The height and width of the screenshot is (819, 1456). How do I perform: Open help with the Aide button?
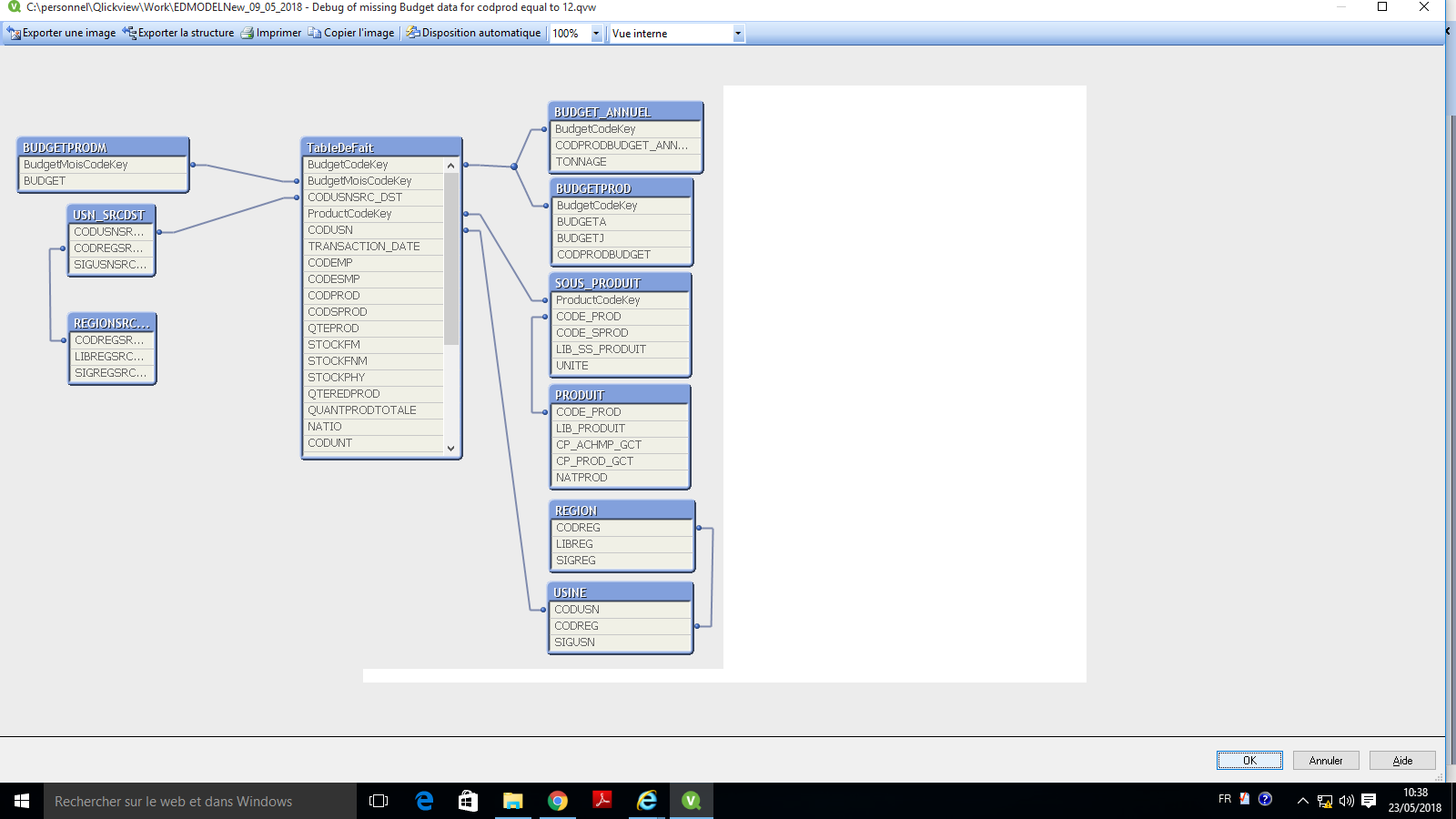[1402, 761]
